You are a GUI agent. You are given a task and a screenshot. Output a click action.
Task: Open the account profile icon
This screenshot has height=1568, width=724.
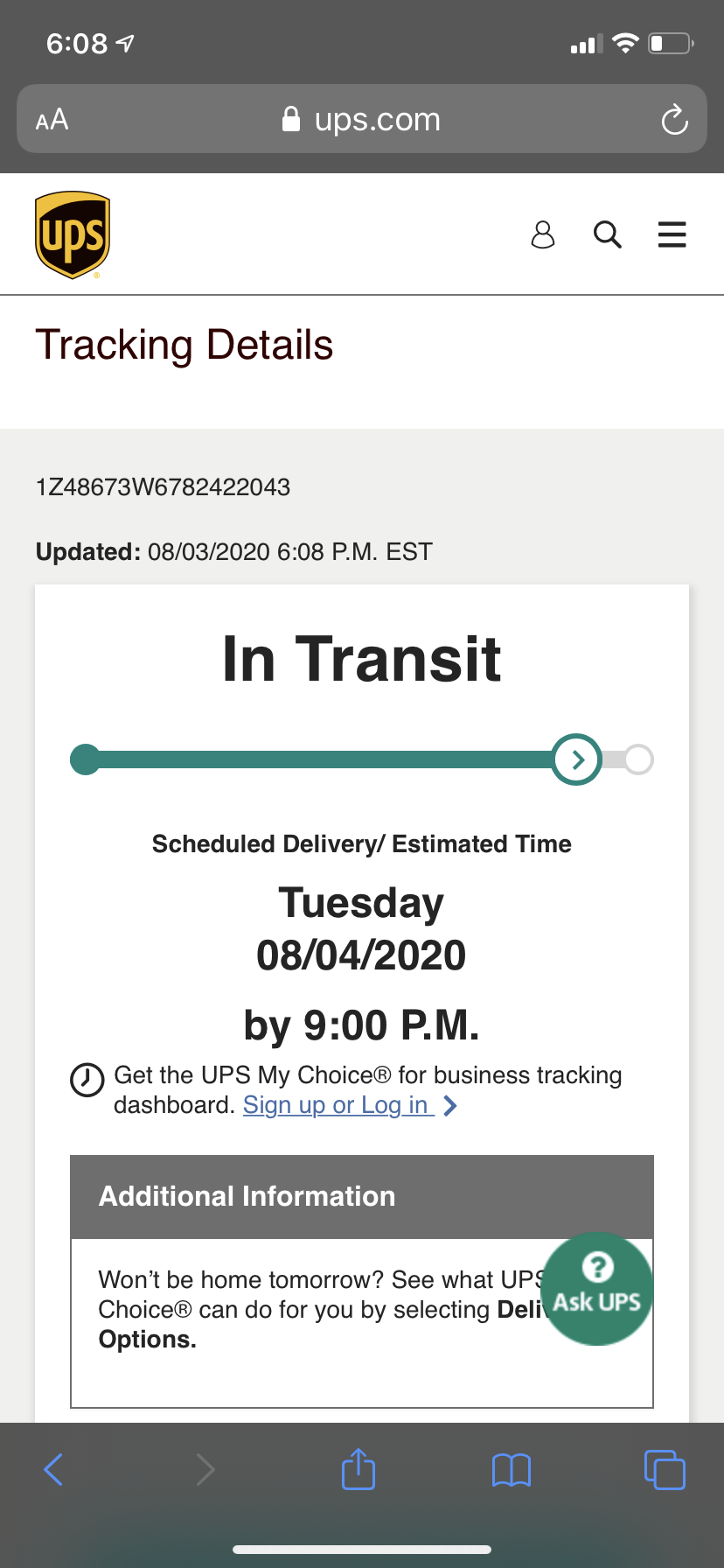543,234
